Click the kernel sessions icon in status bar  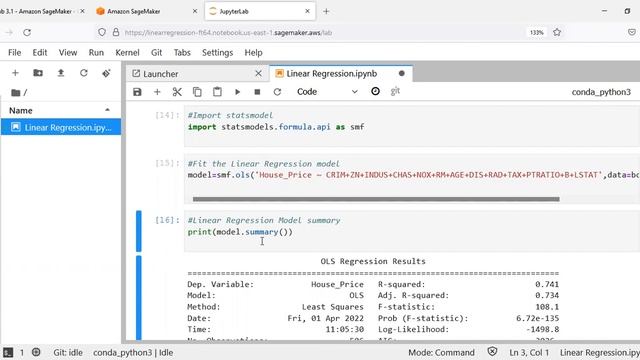[x=36, y=352]
